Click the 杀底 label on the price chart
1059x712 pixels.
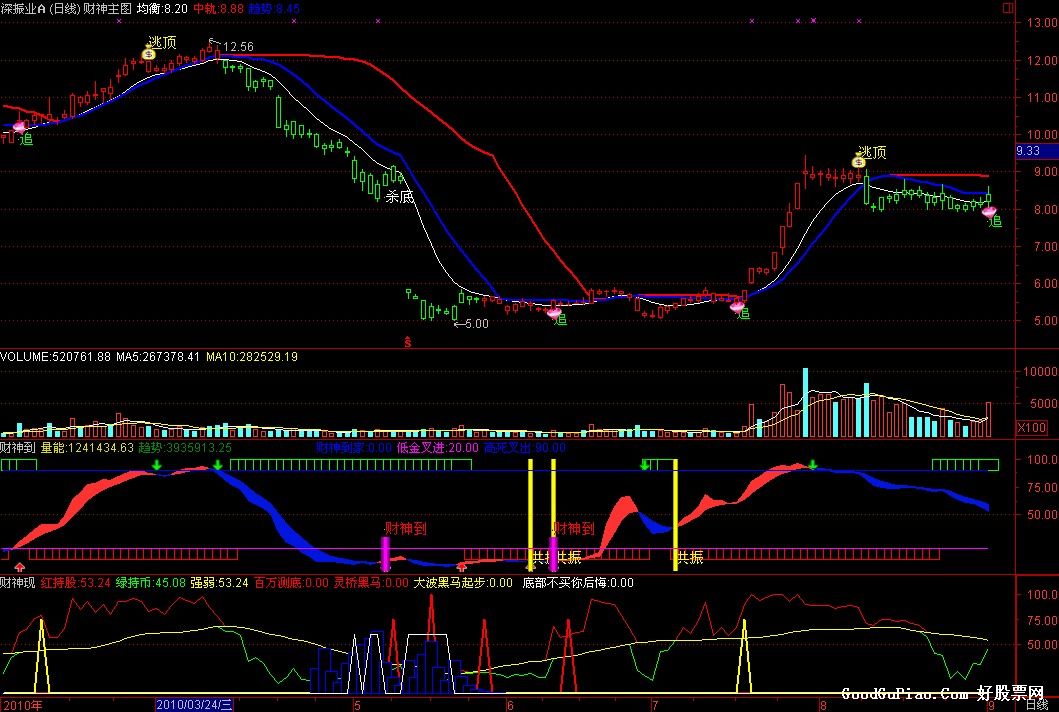399,197
